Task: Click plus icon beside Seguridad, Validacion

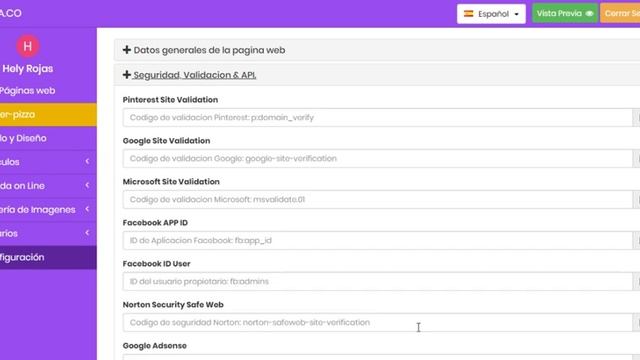Action: coord(127,75)
